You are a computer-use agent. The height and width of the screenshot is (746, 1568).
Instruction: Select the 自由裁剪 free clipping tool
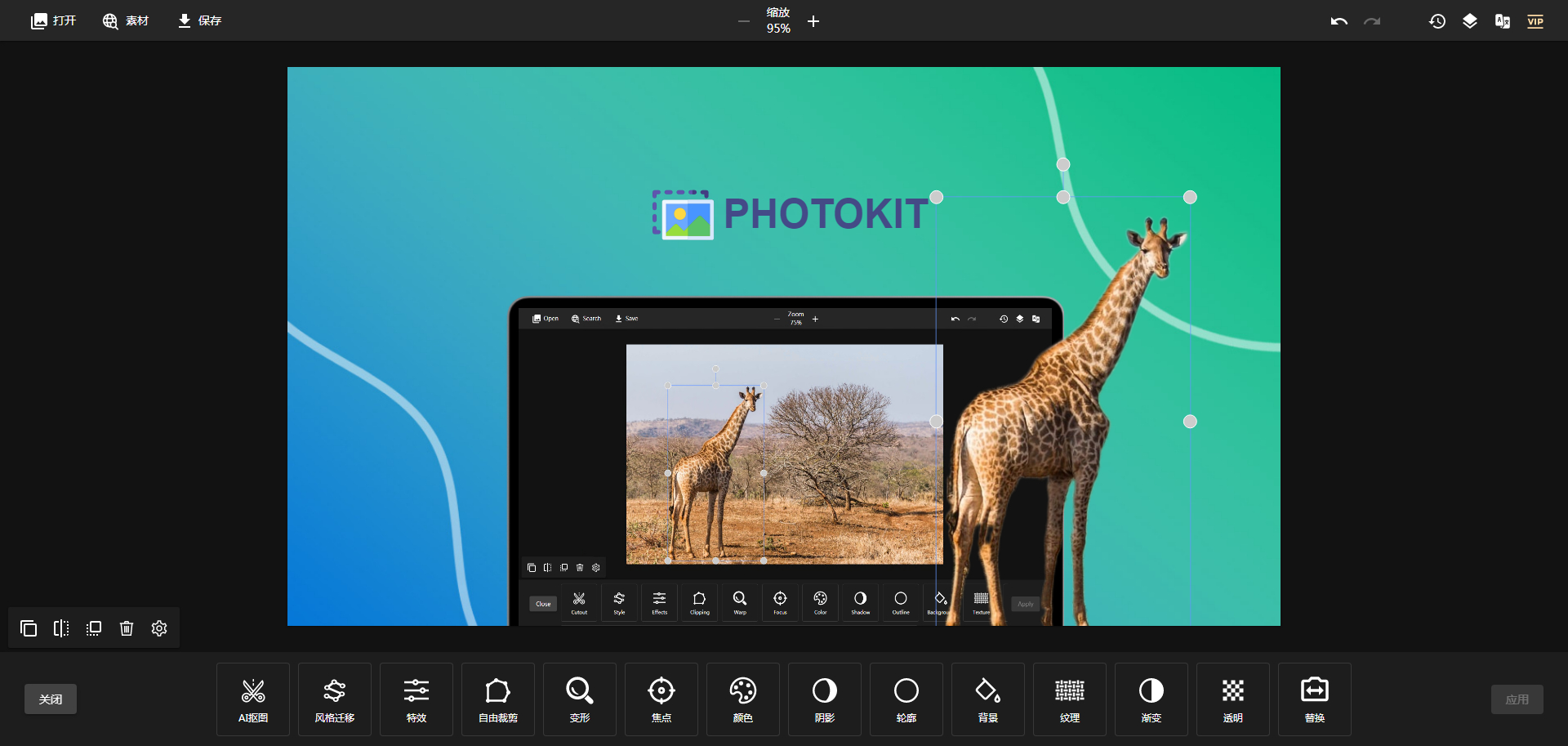[498, 699]
